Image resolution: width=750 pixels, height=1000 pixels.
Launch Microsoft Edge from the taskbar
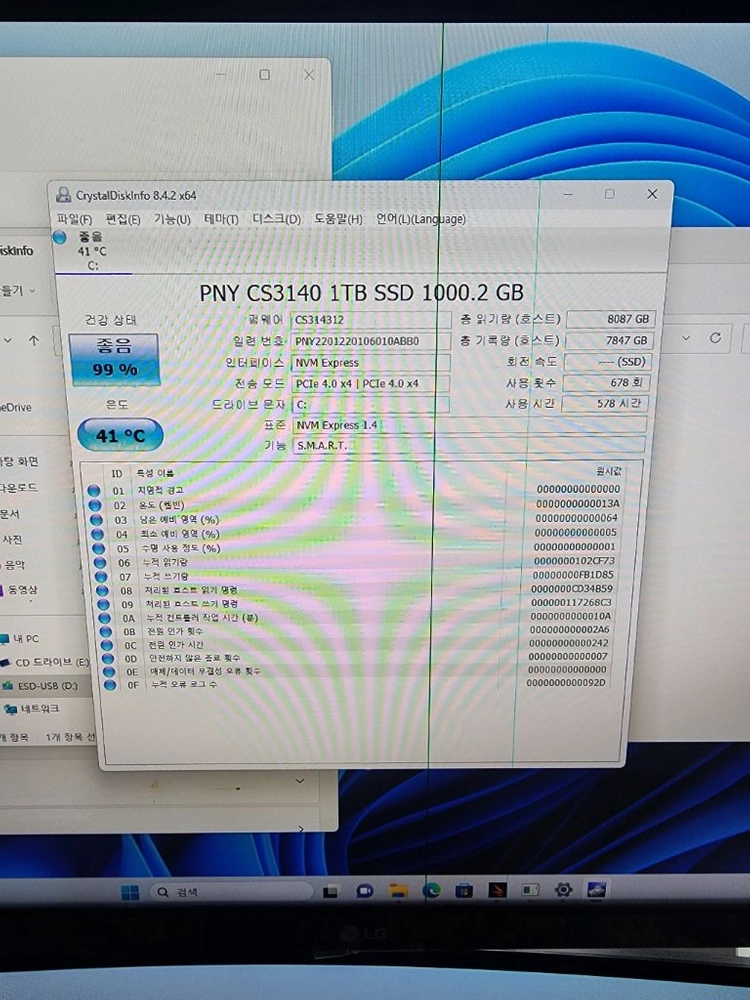tap(432, 890)
